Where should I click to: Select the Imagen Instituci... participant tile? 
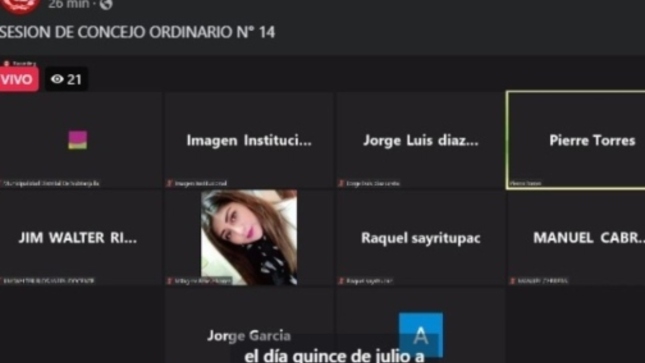(x=249, y=140)
